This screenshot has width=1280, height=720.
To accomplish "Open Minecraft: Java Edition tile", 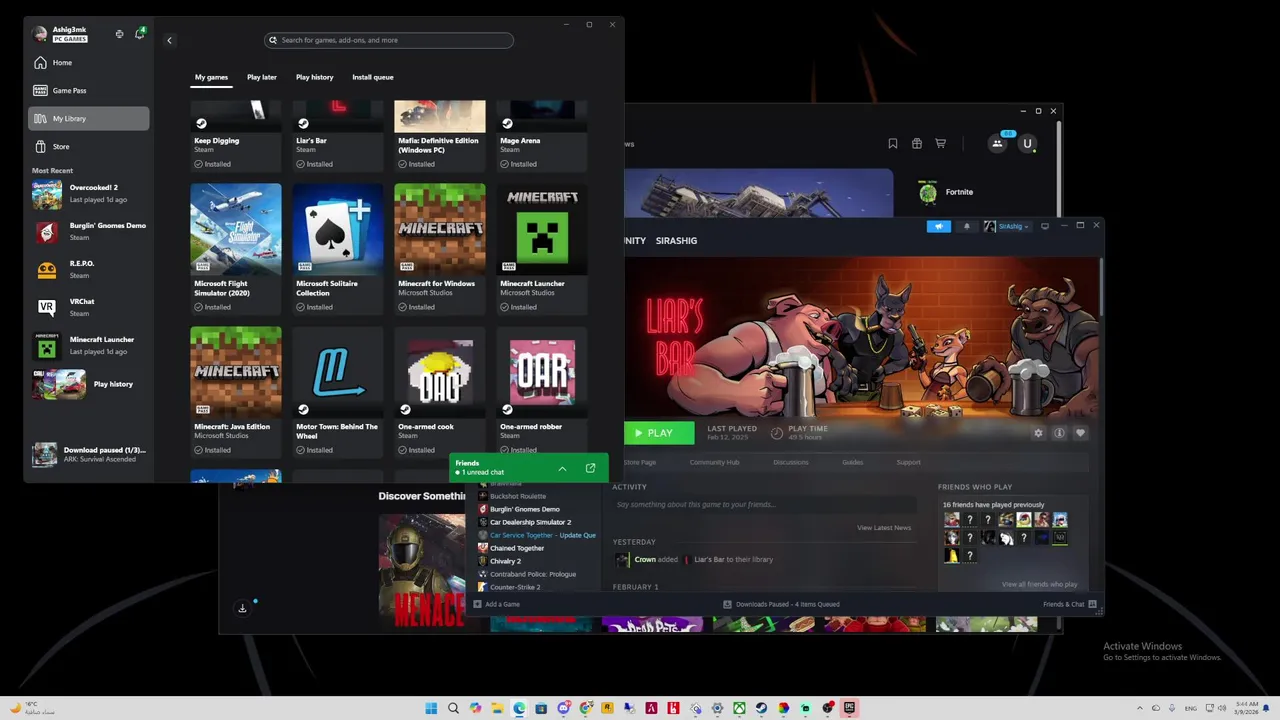I will click(x=235, y=390).
